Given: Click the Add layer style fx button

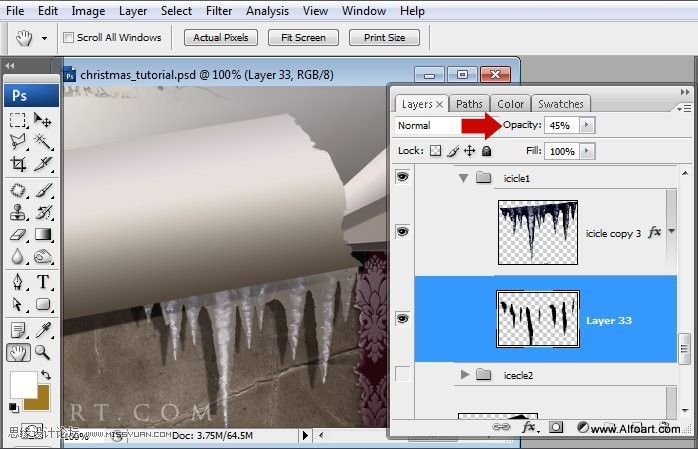Looking at the screenshot, I should click(530, 427).
